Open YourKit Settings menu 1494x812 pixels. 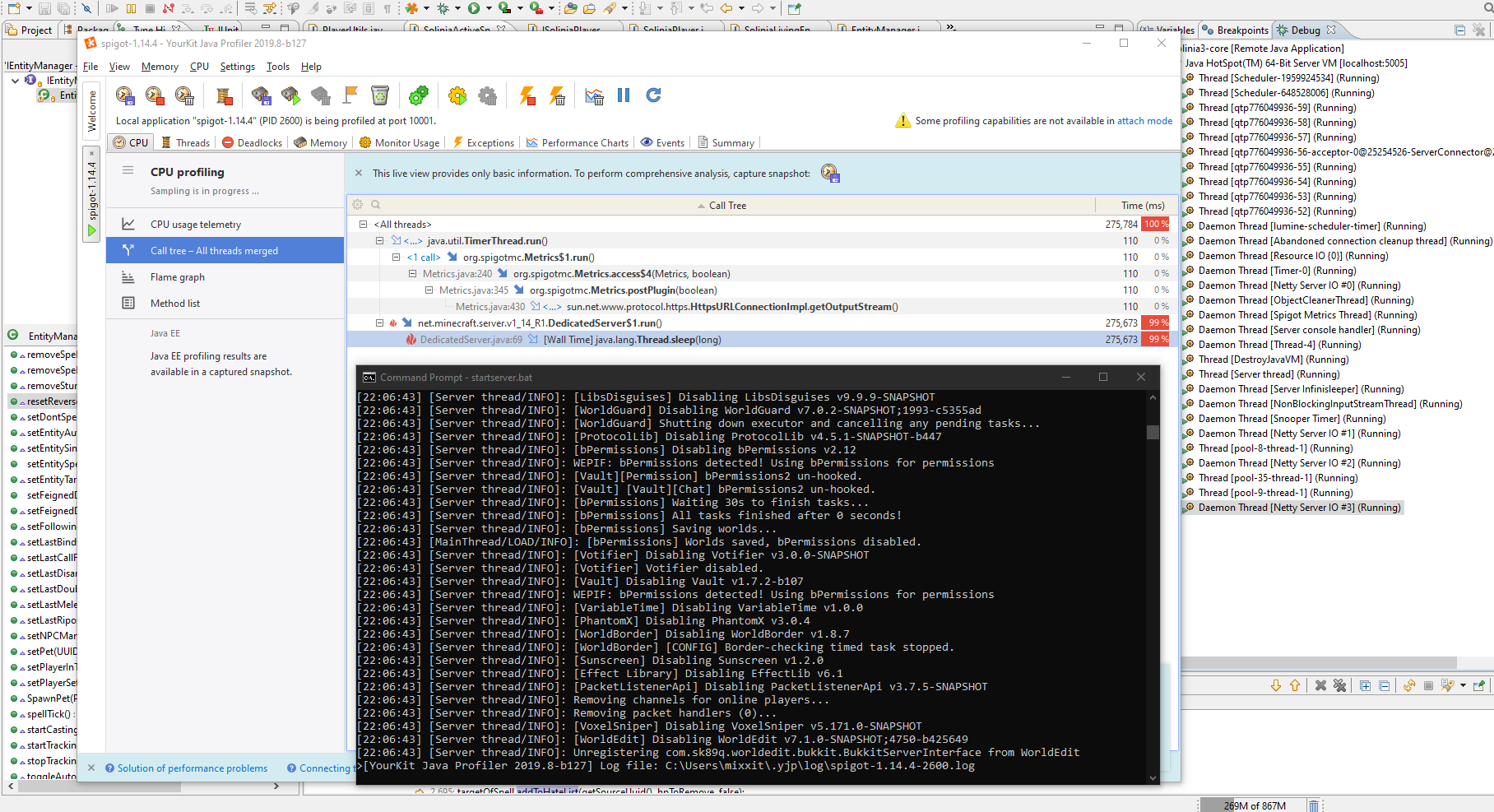(237, 67)
